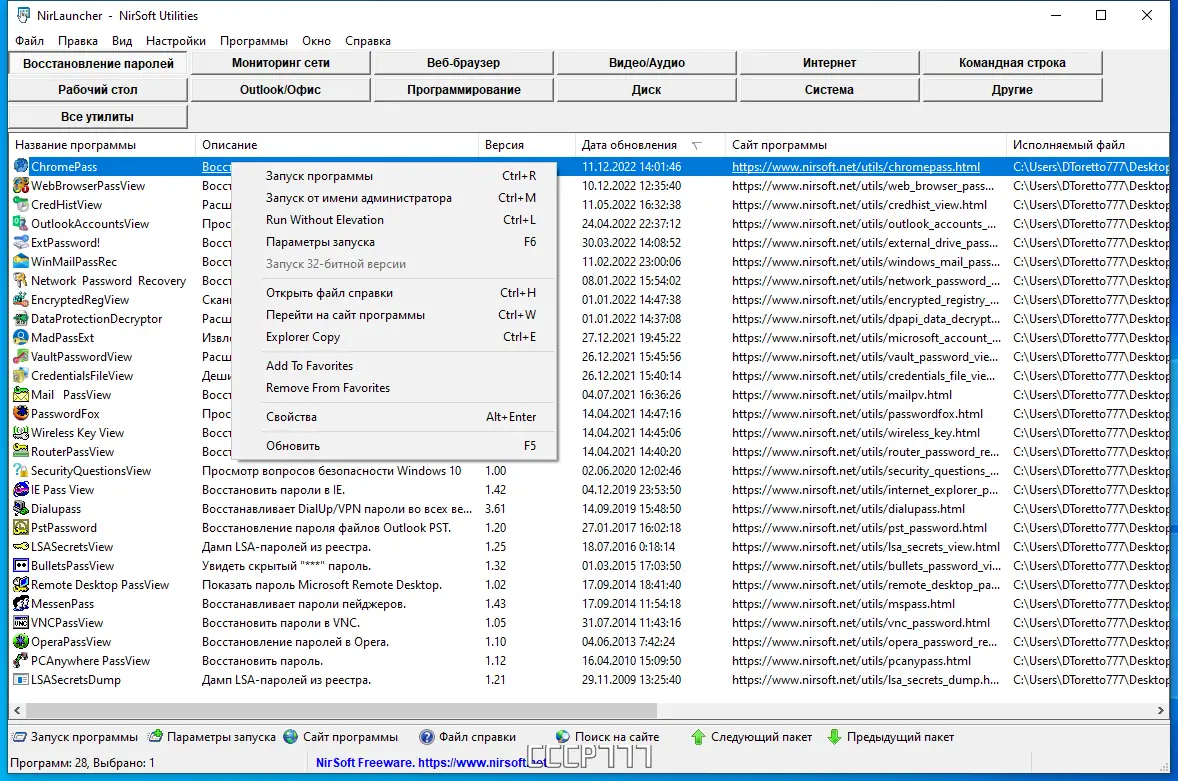Click the RouterPassView icon
Viewport: 1178px width, 781px height.
[x=21, y=451]
